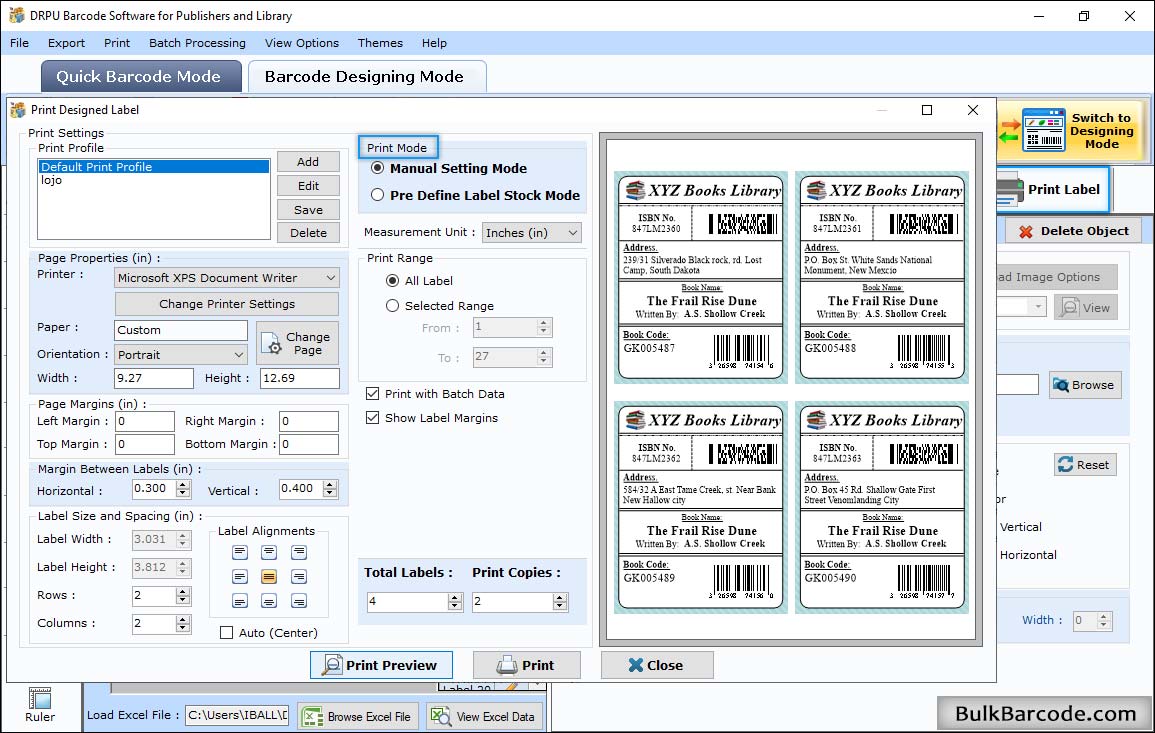Click the Rows spinner control
Viewport: 1155px width, 733px height.
click(x=183, y=595)
